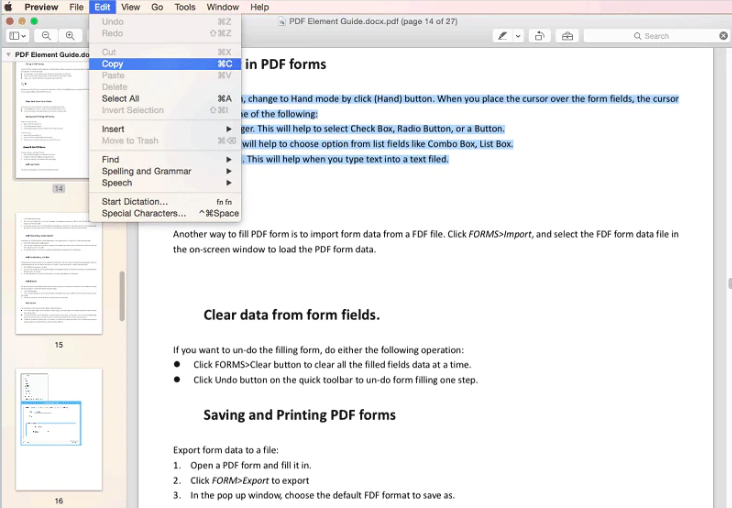This screenshot has width=732, height=508.
Task: Click the magnifier icon in the Search field
Action: pyautogui.click(x=637, y=36)
